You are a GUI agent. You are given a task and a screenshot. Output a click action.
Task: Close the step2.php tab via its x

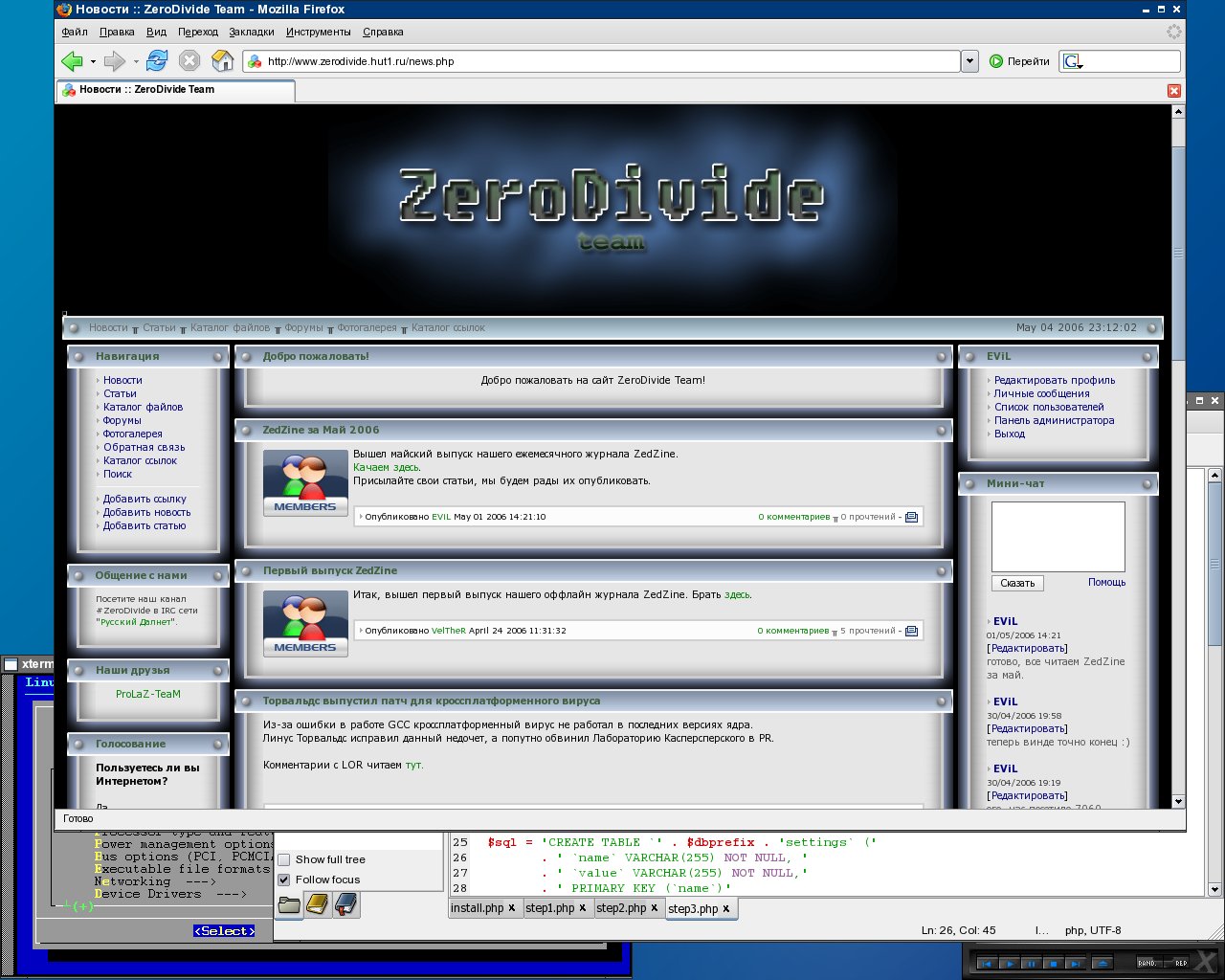[655, 908]
